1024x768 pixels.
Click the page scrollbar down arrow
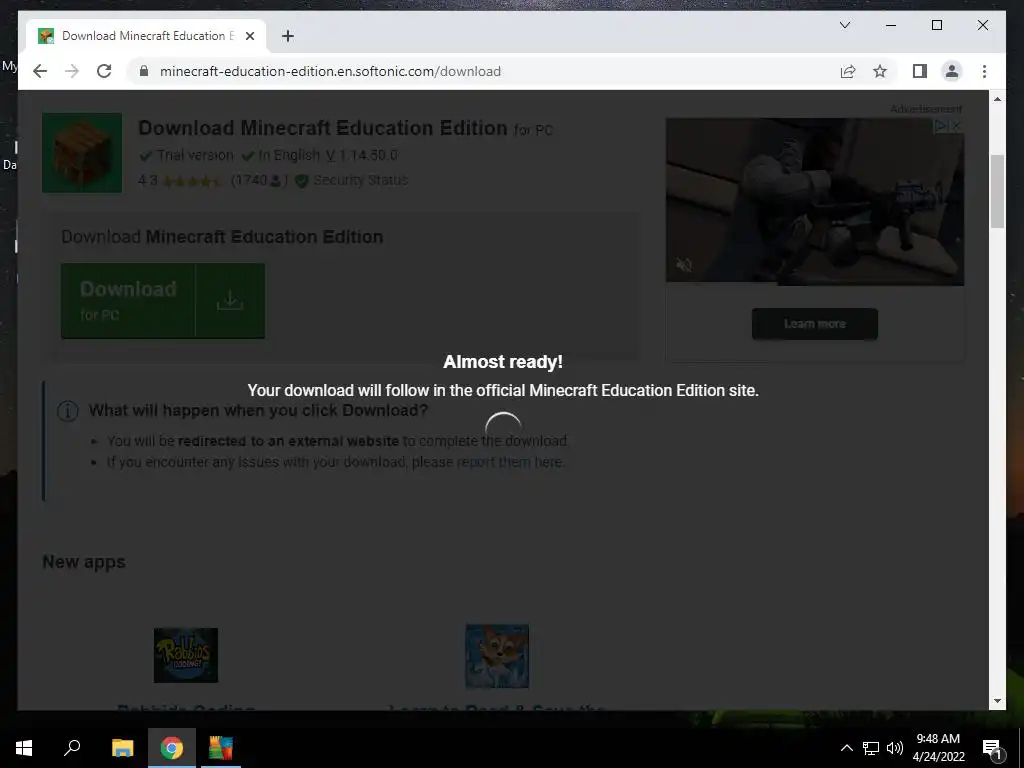tap(997, 701)
